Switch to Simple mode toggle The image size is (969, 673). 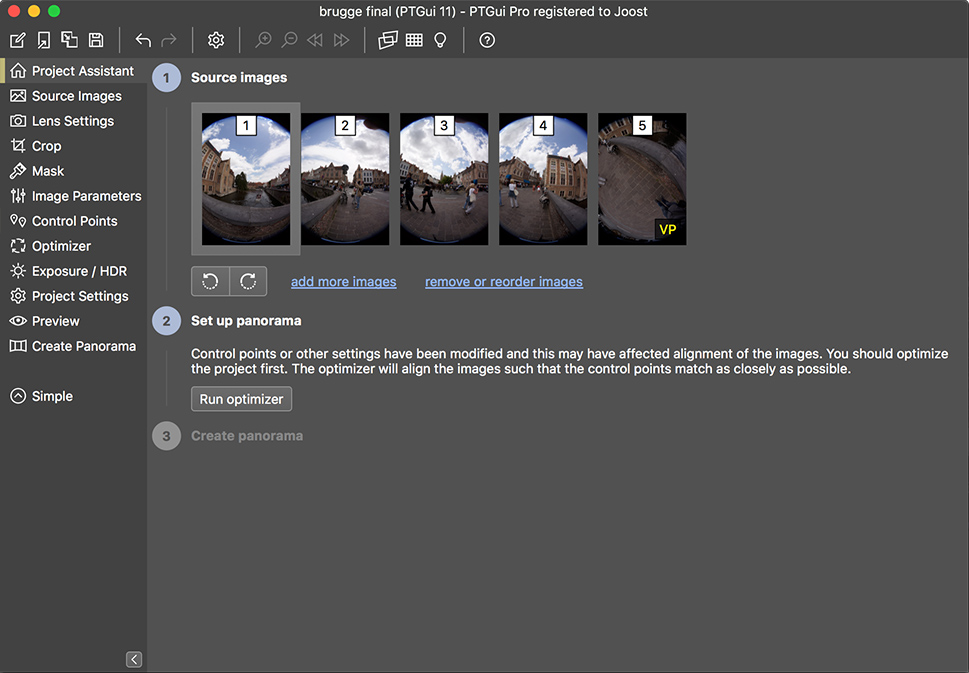coord(41,396)
